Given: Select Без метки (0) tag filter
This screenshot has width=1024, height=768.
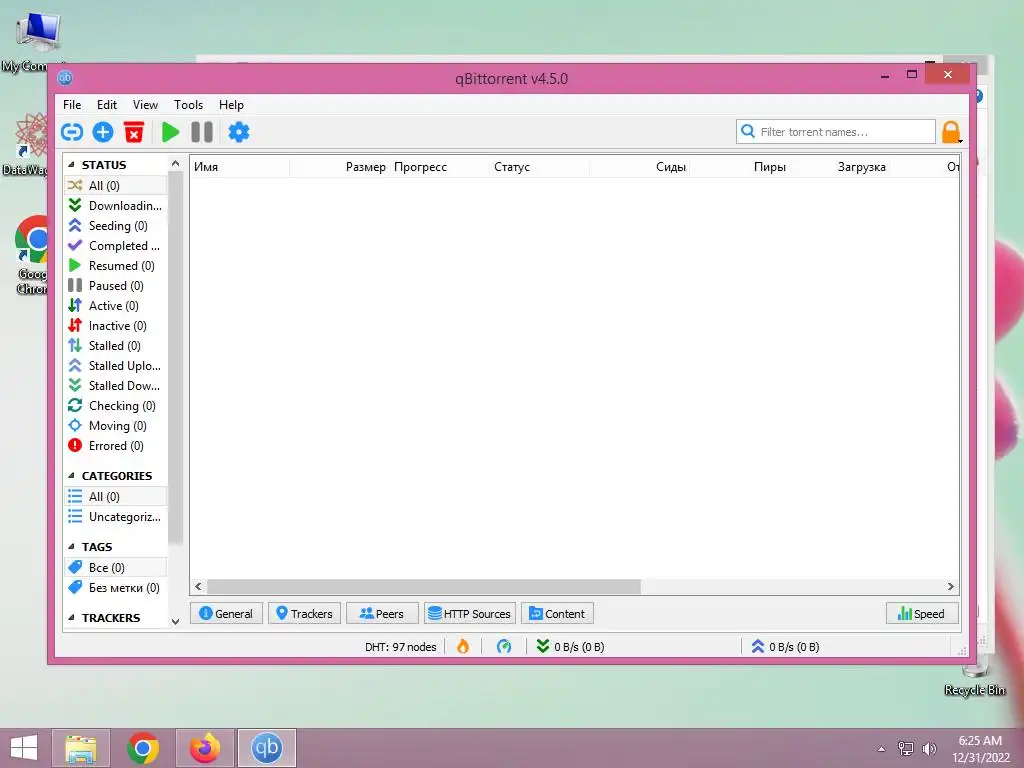Looking at the screenshot, I should coord(116,588).
